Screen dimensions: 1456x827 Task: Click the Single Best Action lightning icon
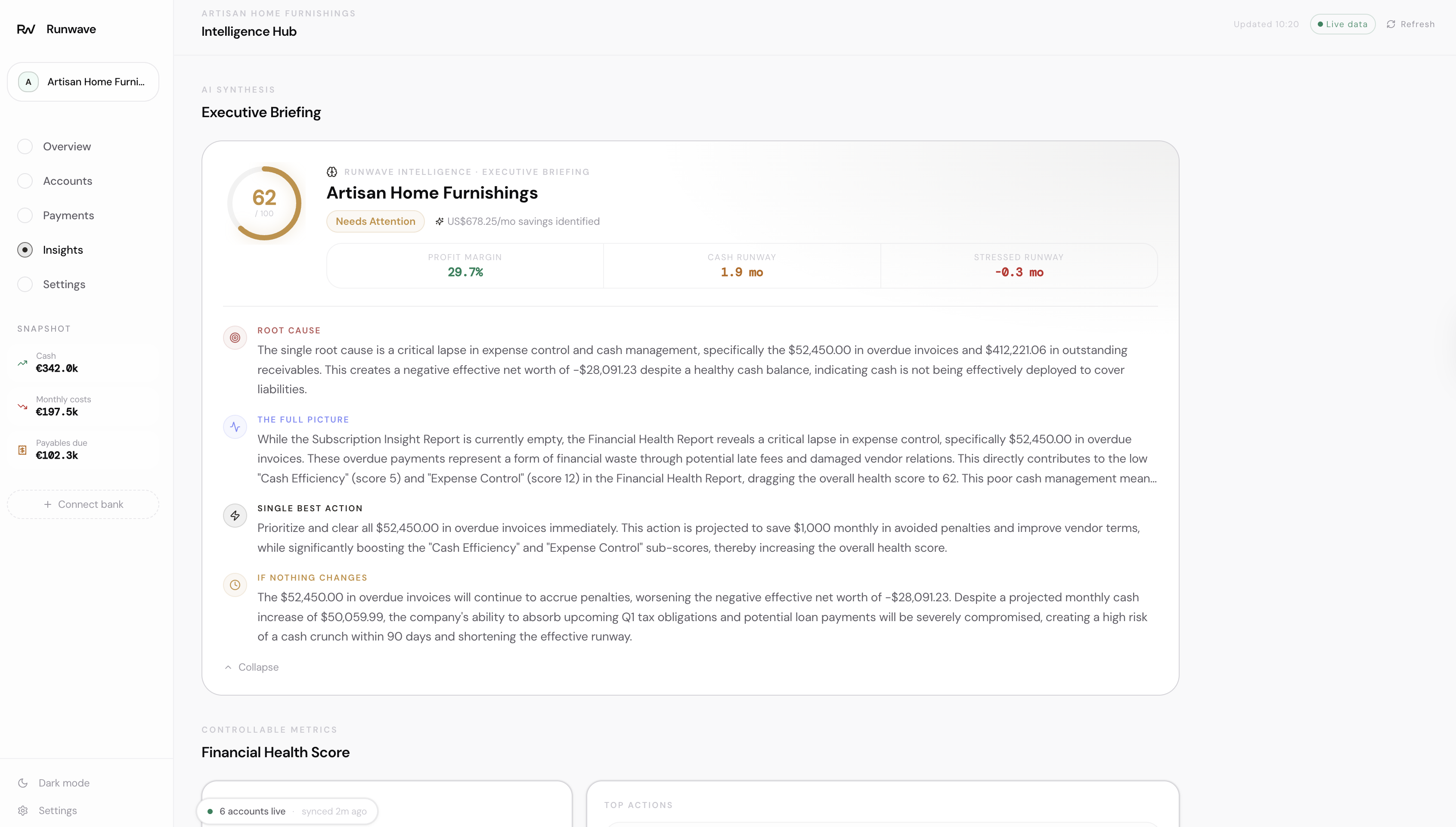pyautogui.click(x=235, y=516)
